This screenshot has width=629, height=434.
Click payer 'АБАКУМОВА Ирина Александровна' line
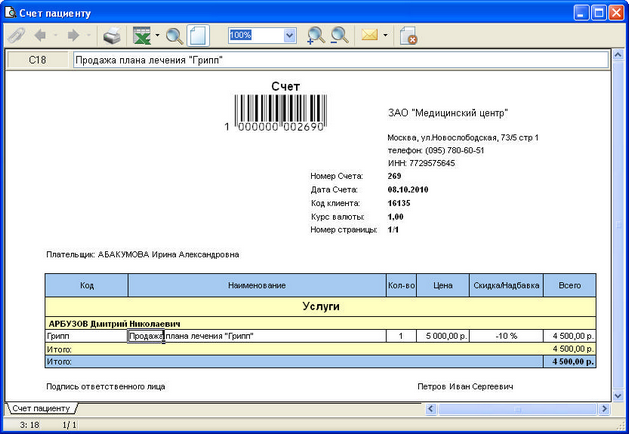(142, 255)
